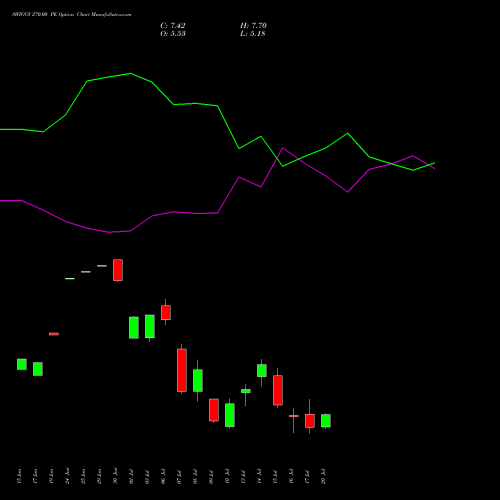500x500 pixels.
Task: Click the '15 Jun' date axis label
Action: [19, 476]
